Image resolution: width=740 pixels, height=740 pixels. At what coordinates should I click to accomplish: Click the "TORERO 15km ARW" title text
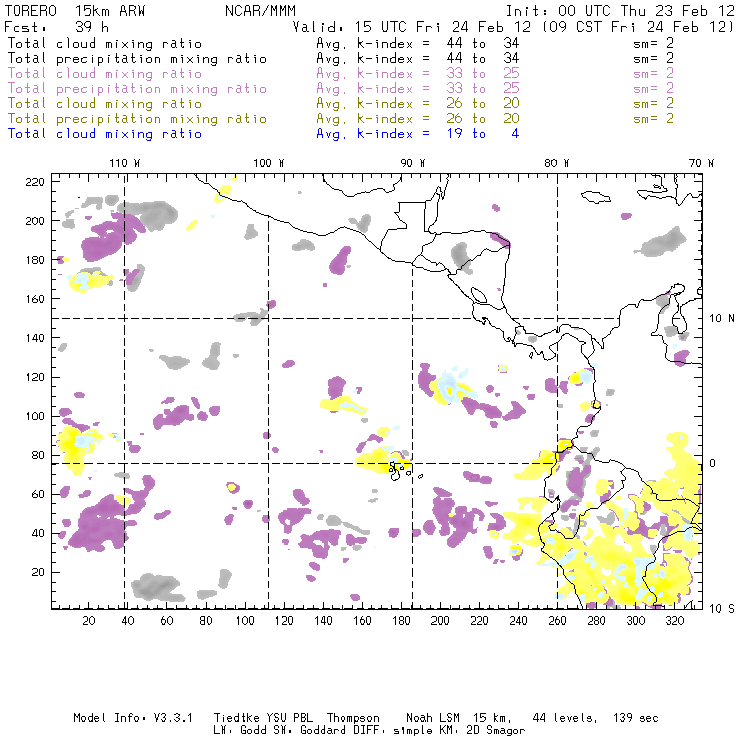(75, 11)
